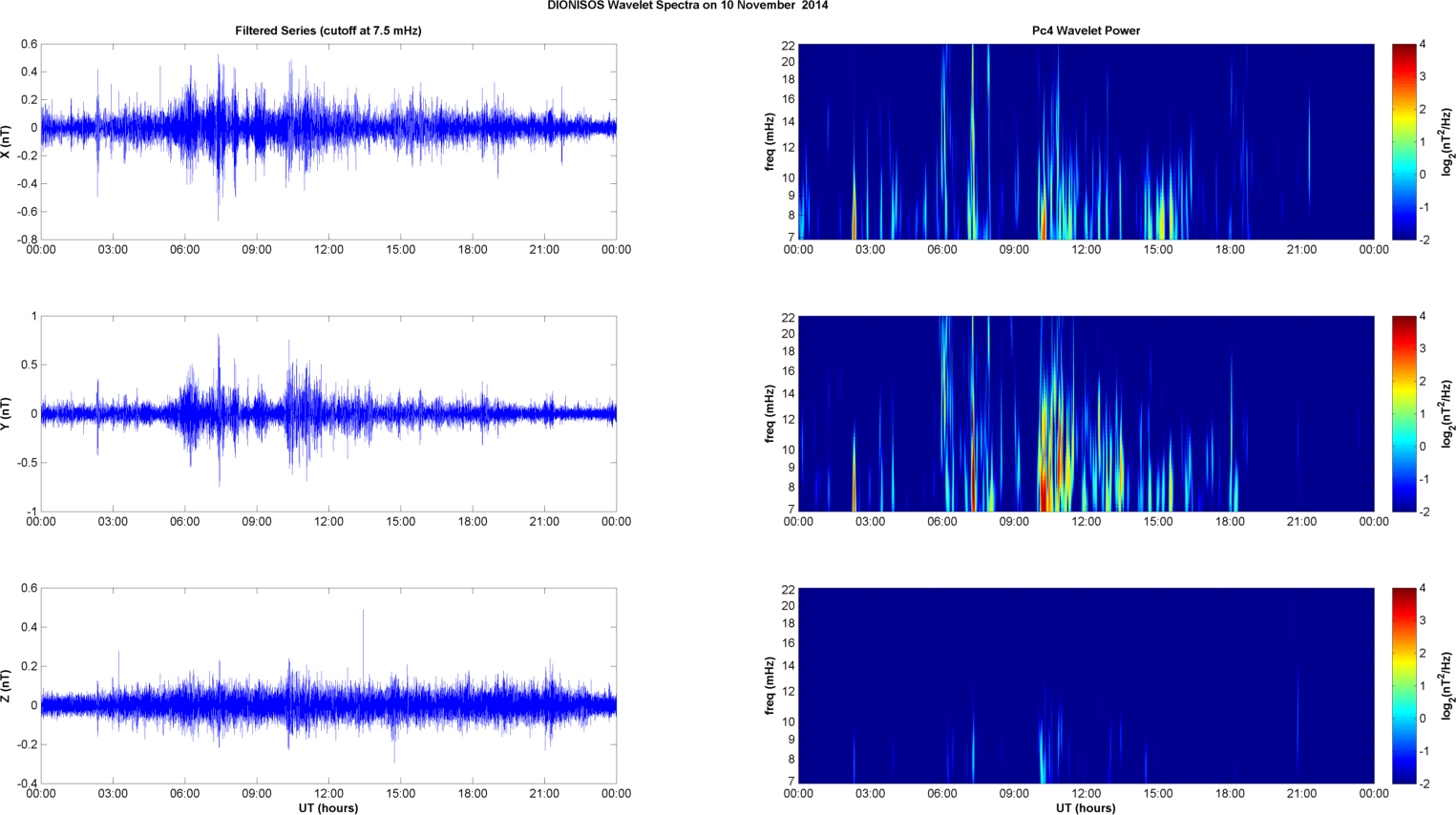Click the 4 tick on the X spectrogram colorbar

tap(1423, 44)
